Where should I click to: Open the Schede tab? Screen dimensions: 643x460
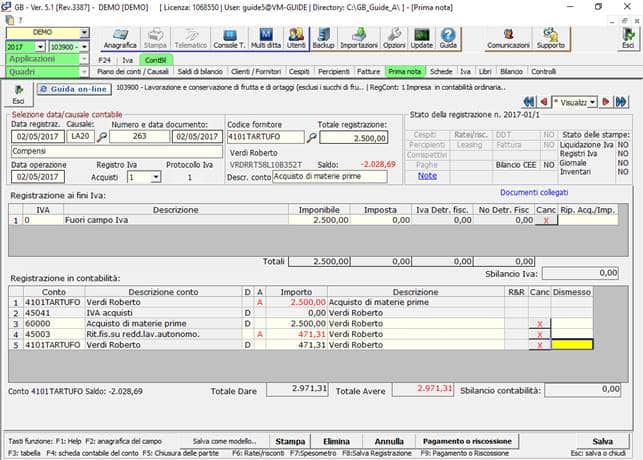tap(441, 72)
